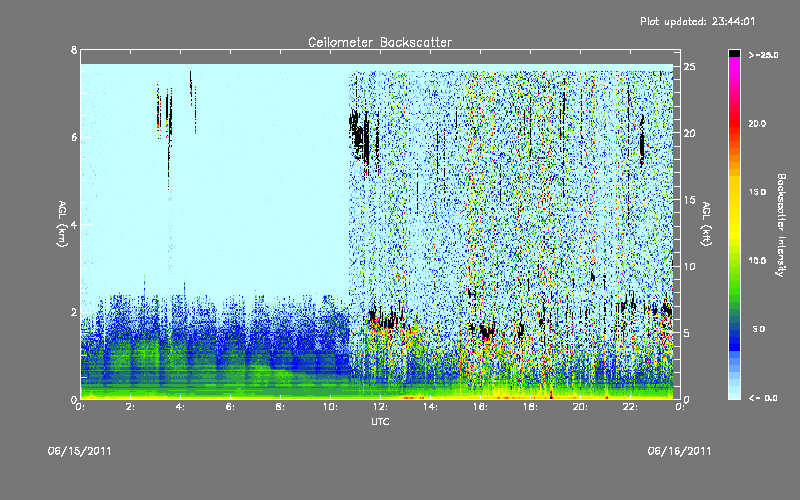The height and width of the screenshot is (500, 800).
Task: Click the '<- 0.0' colorbar bottom value
Action: point(763,398)
